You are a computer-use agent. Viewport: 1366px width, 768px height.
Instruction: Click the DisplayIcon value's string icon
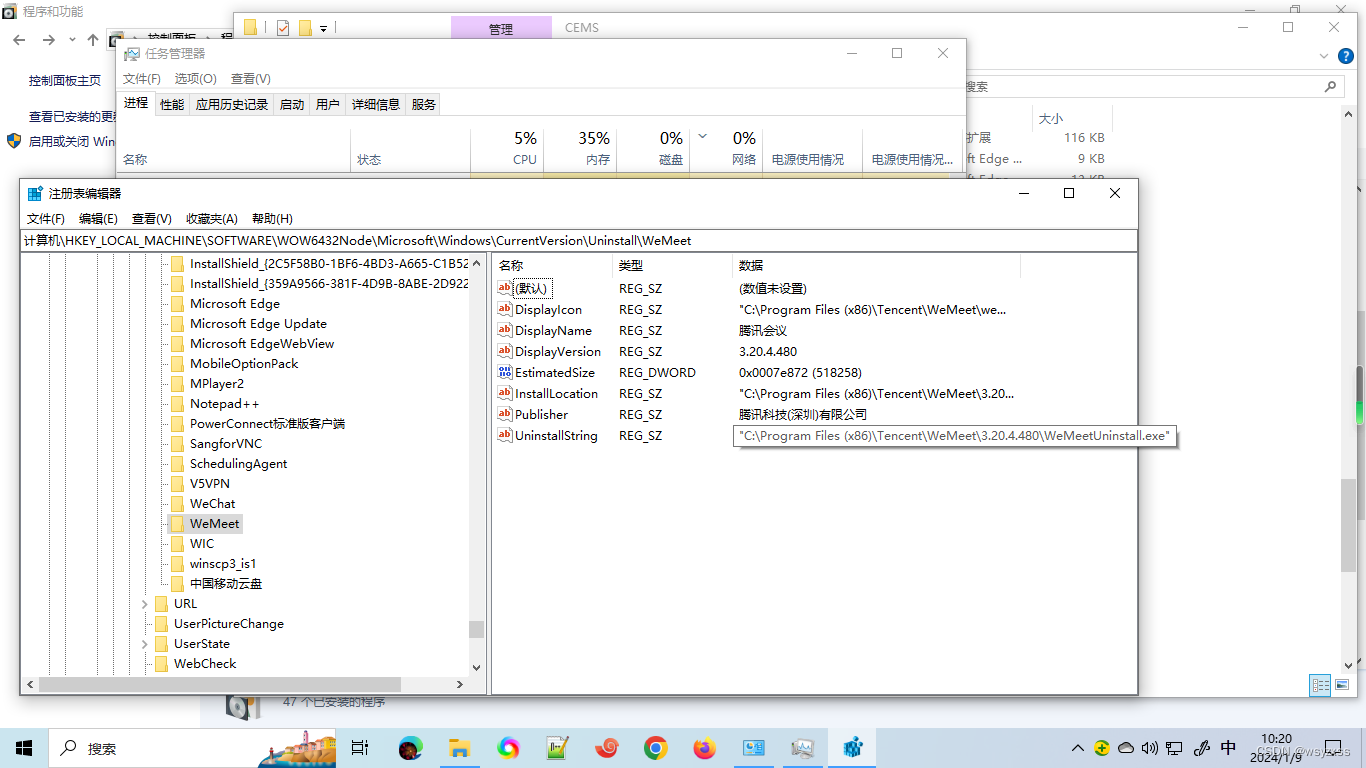[x=505, y=309]
